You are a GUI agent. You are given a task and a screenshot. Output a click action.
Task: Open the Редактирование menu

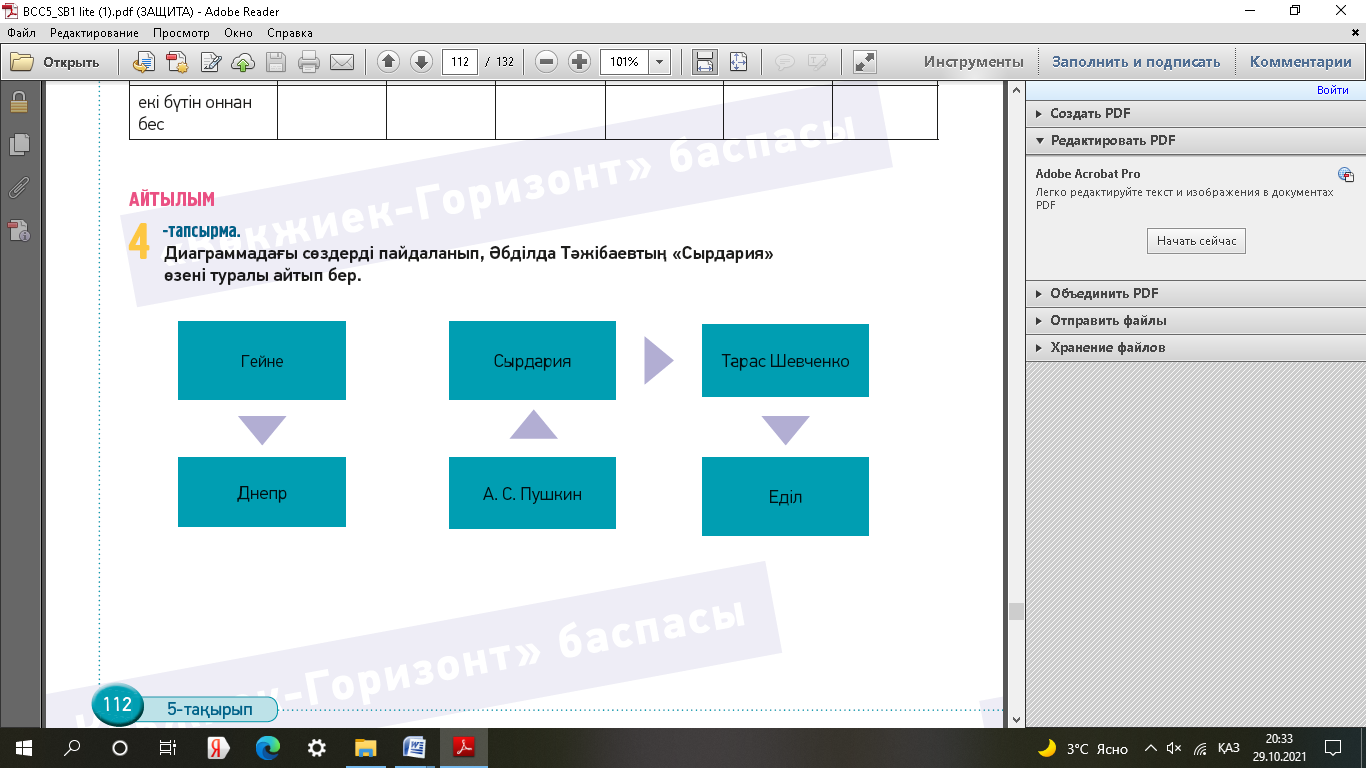click(x=94, y=33)
